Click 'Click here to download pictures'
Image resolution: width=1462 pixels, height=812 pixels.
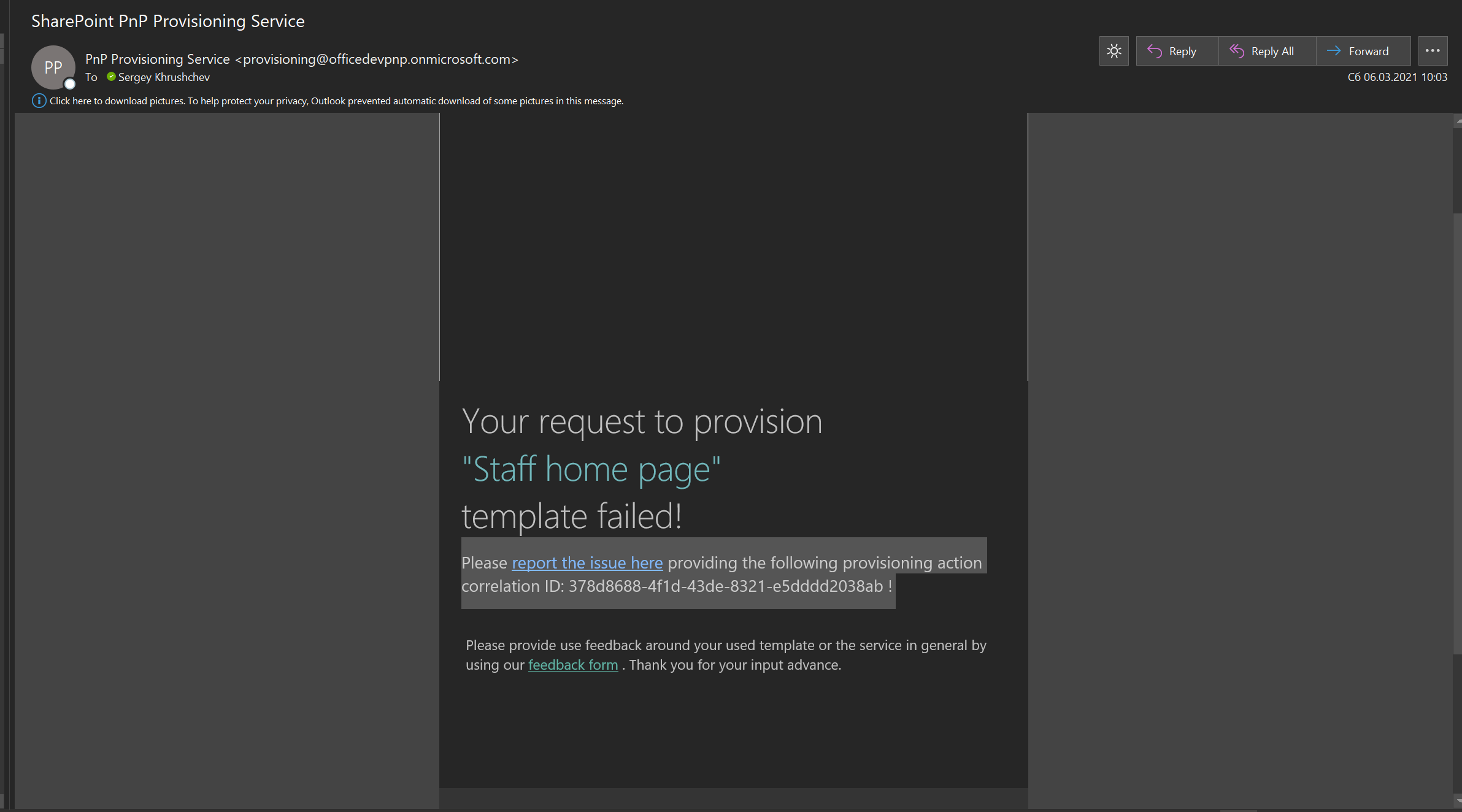coord(117,101)
